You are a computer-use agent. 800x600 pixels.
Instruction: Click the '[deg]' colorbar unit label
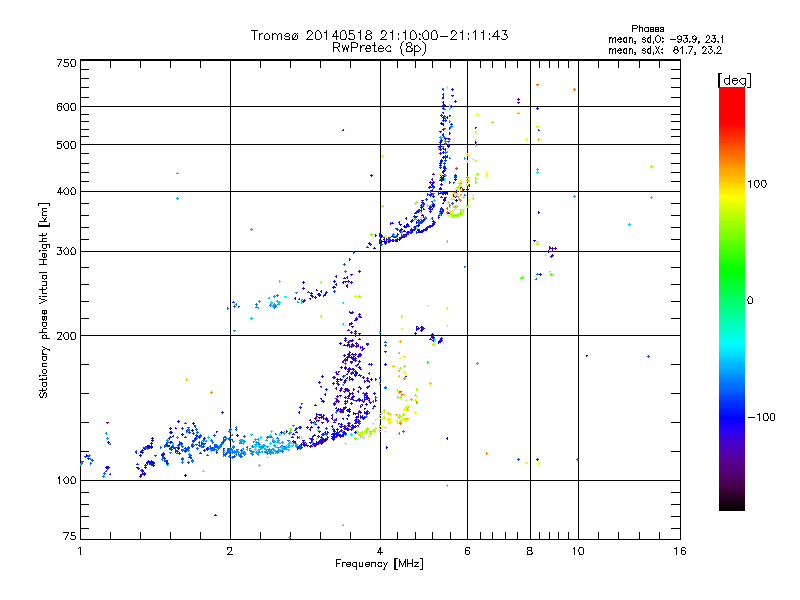[734, 80]
